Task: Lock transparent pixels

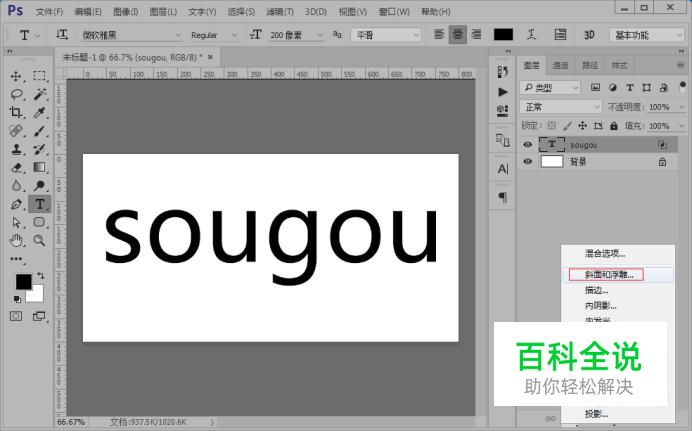Action: [x=552, y=126]
